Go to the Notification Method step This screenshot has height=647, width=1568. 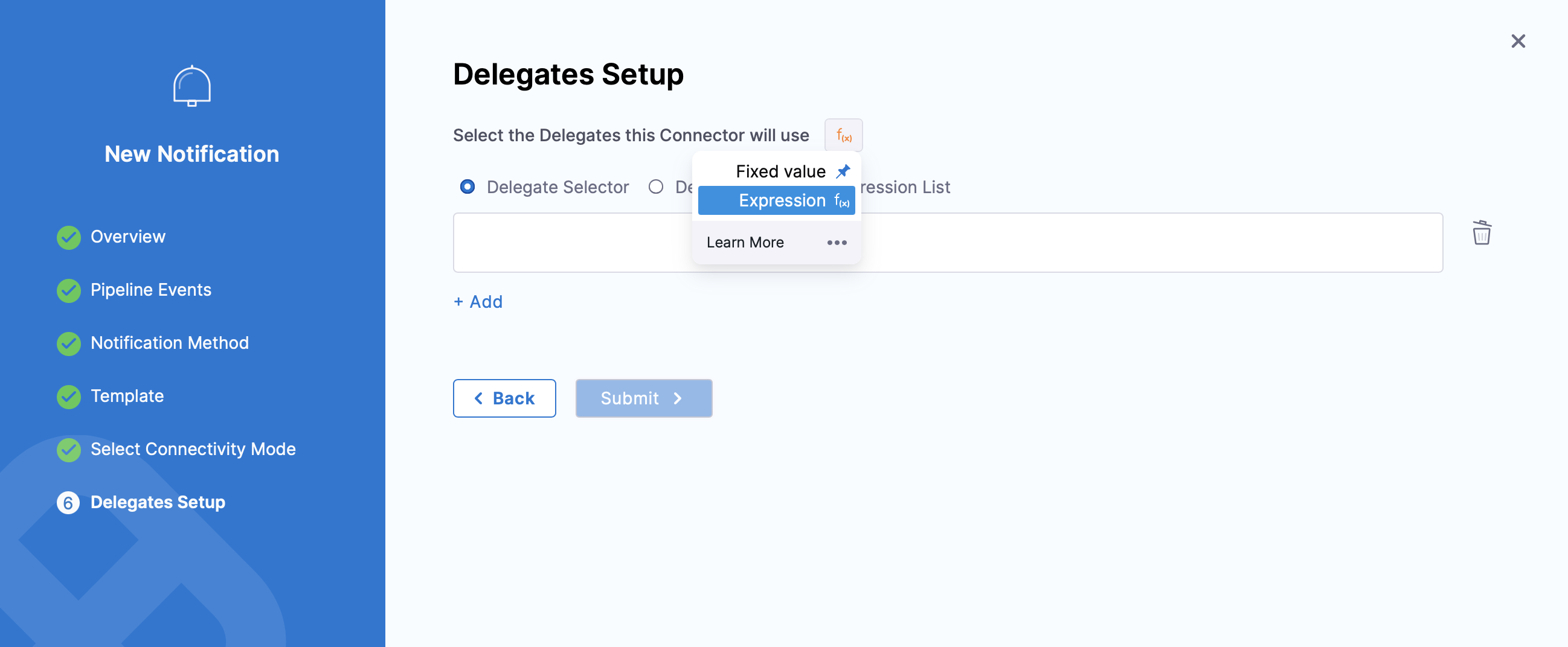[169, 343]
